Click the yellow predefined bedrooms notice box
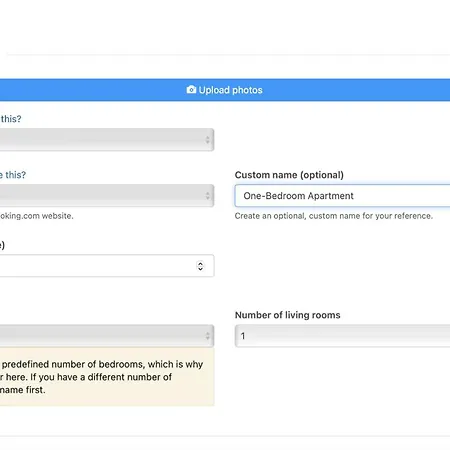This screenshot has height=450, width=450. [x=107, y=377]
